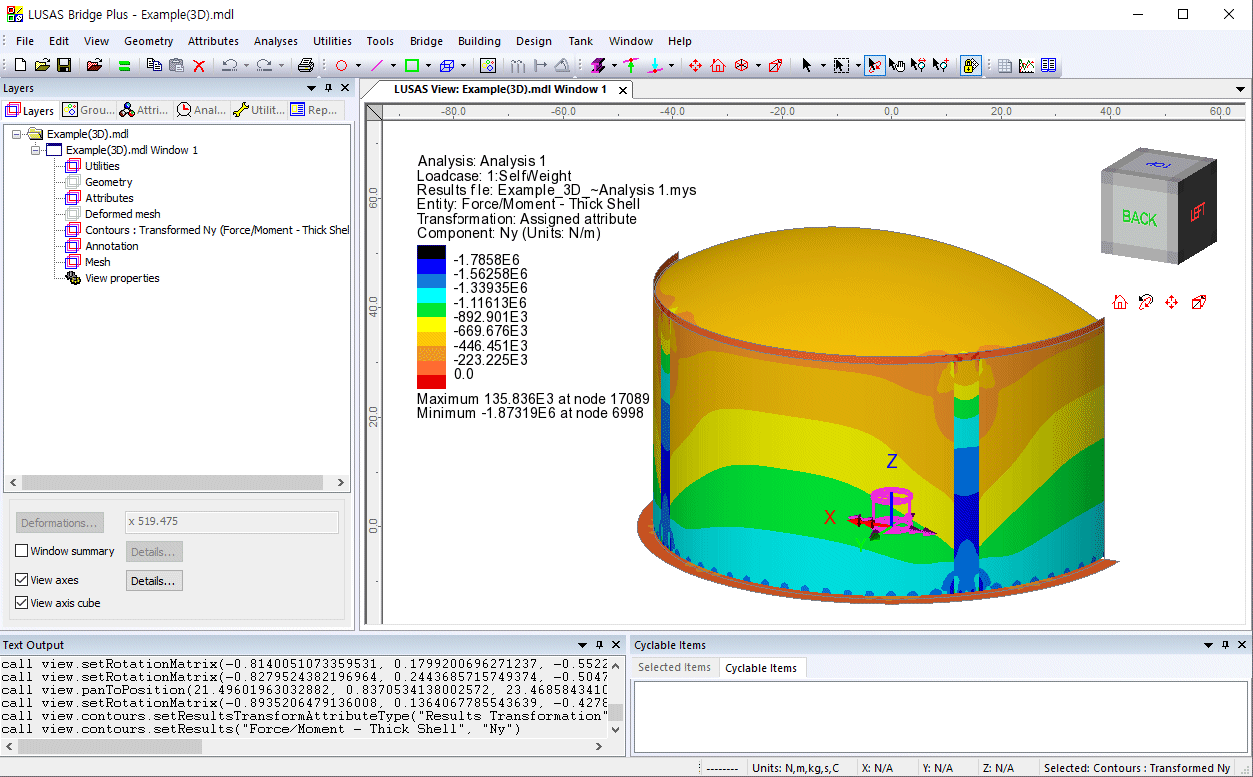
Task: Click the Details button beside View axes
Action: (x=154, y=580)
